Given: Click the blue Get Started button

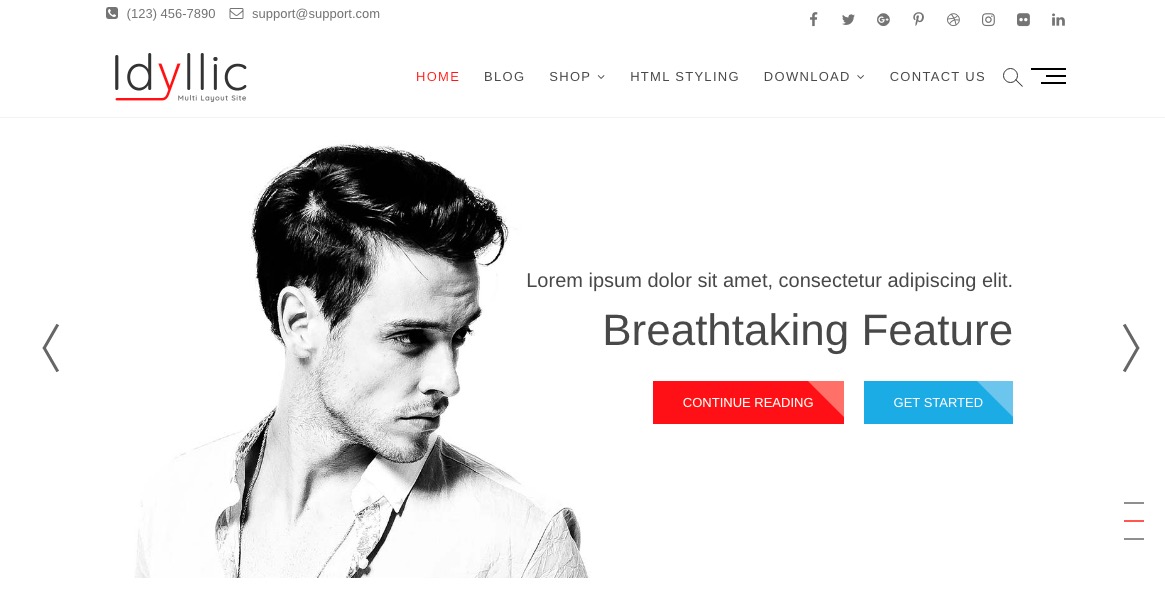Looking at the screenshot, I should pos(938,402).
